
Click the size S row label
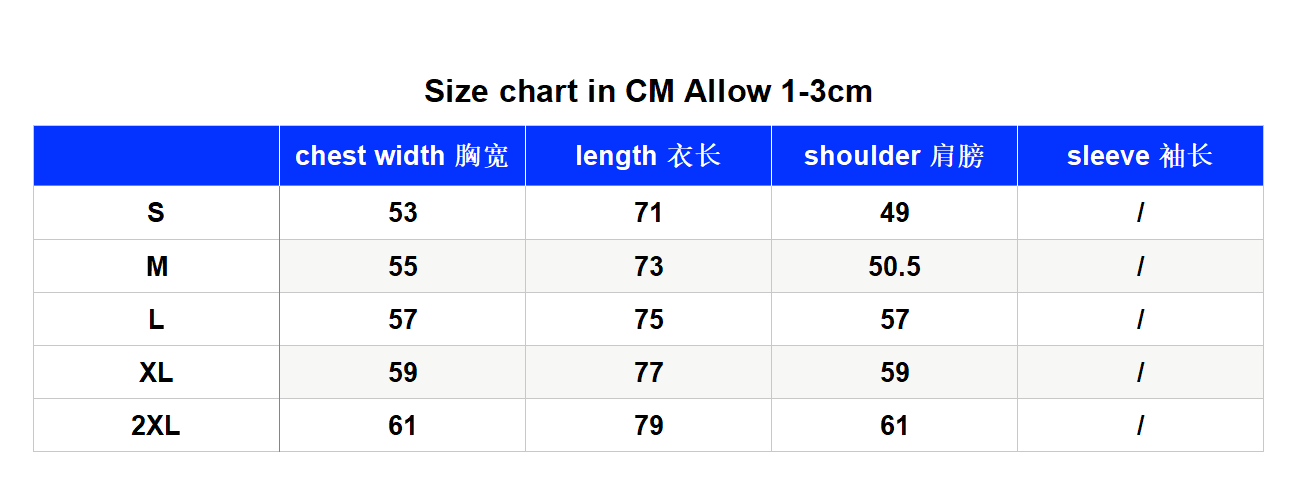click(156, 213)
